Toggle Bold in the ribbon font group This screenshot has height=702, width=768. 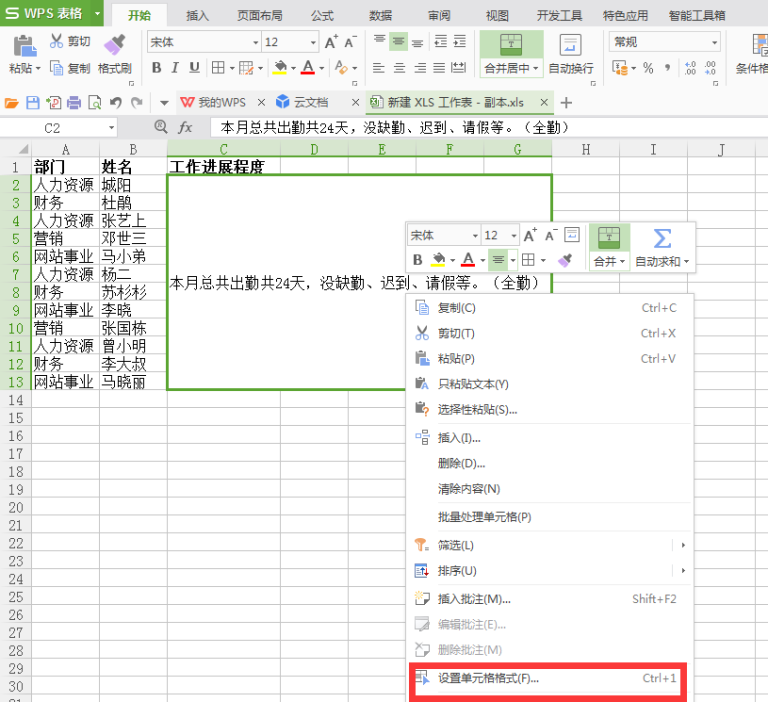(157, 68)
